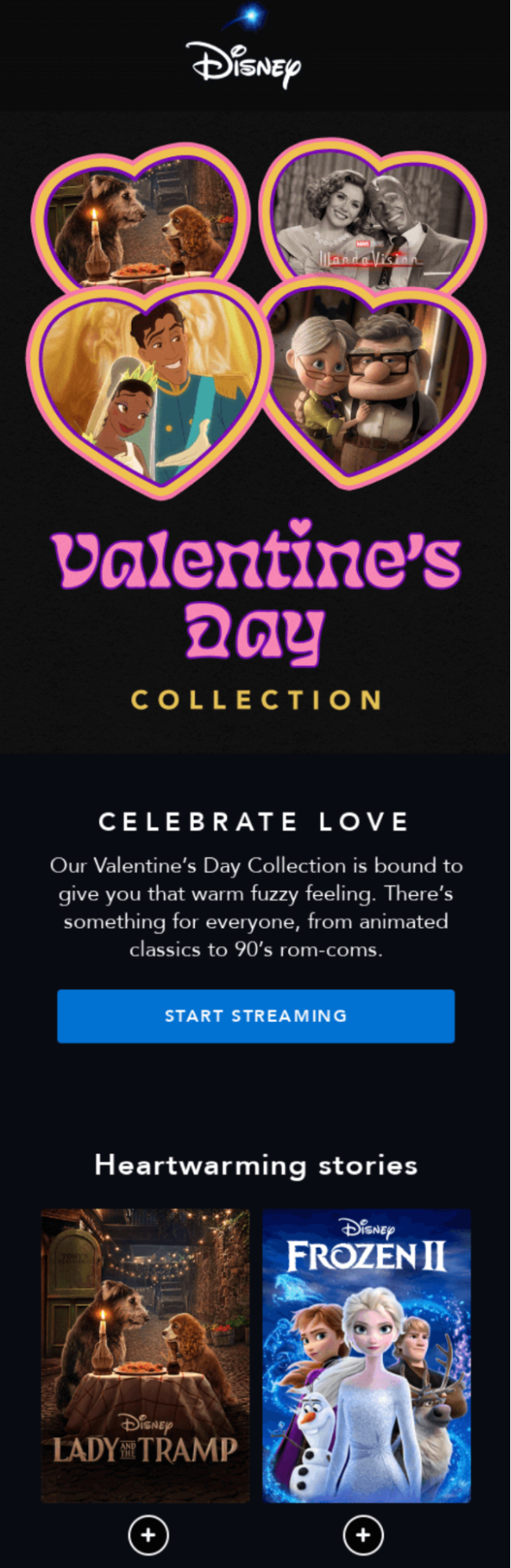The image size is (511, 1568).
Task: Click the Valentine's Day Collection description paragraph
Action: point(256,907)
